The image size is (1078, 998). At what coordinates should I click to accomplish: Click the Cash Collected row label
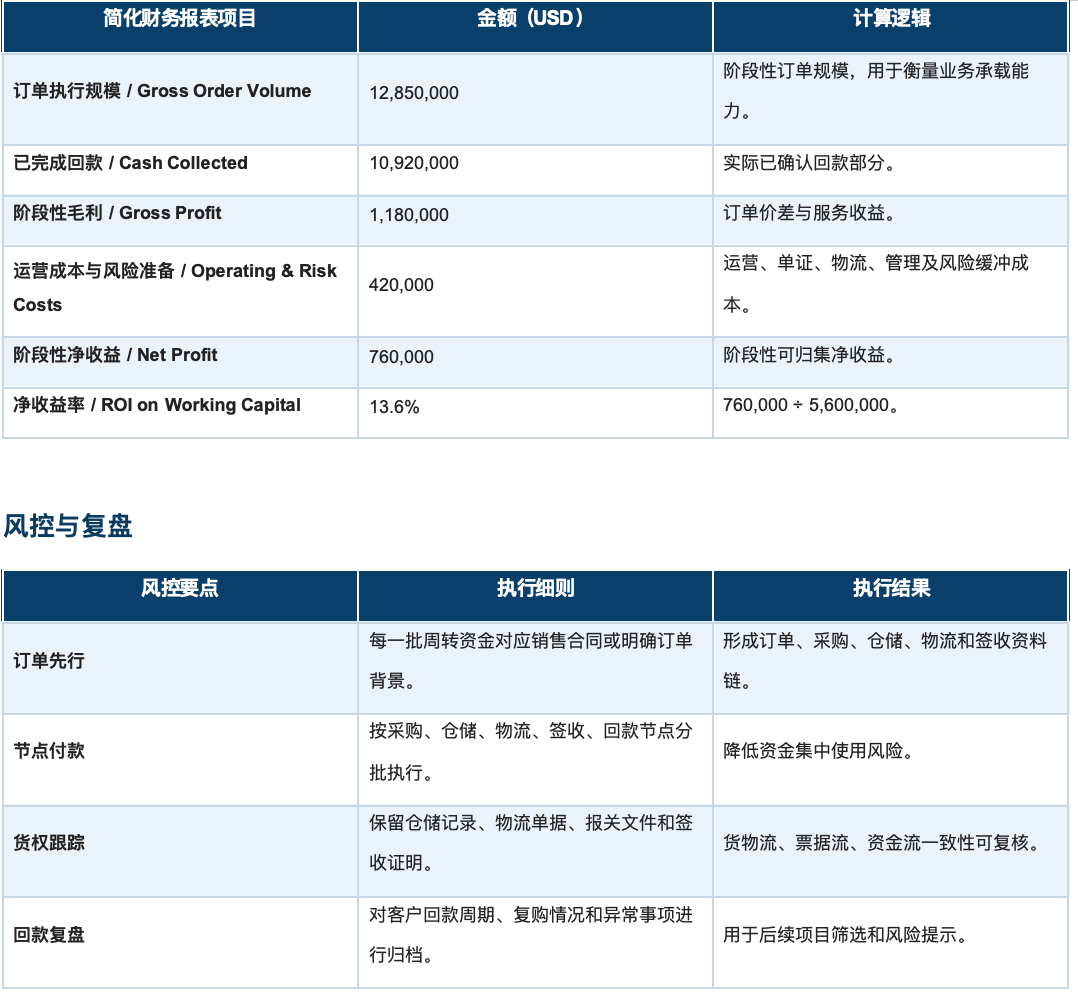pyautogui.click(x=131, y=164)
